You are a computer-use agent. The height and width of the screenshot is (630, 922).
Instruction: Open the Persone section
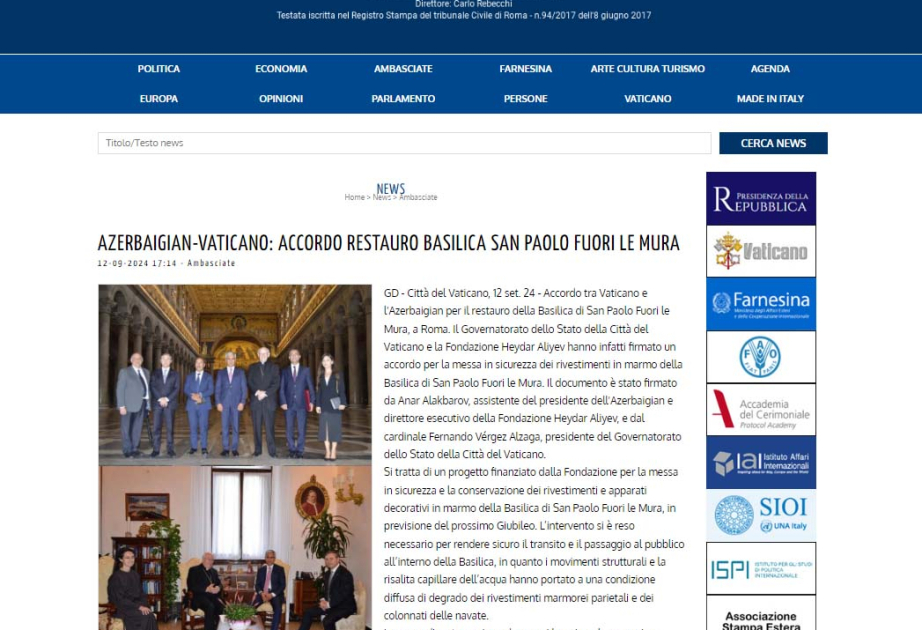point(526,99)
